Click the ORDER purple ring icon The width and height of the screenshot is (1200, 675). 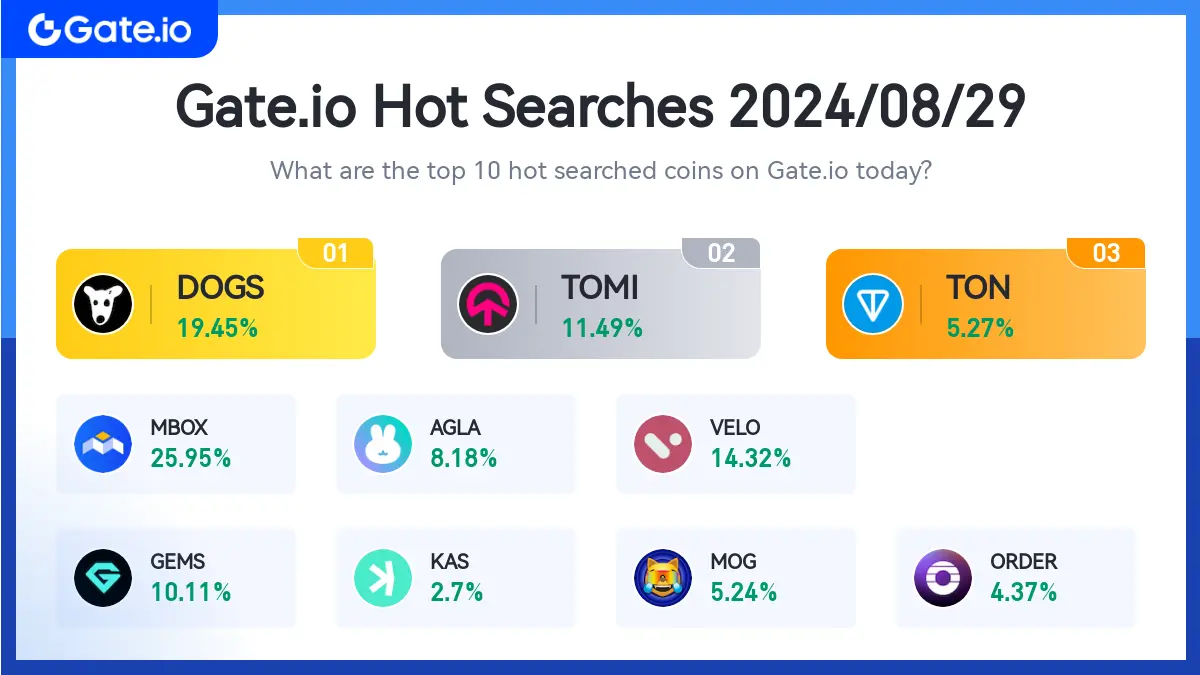coord(943,578)
